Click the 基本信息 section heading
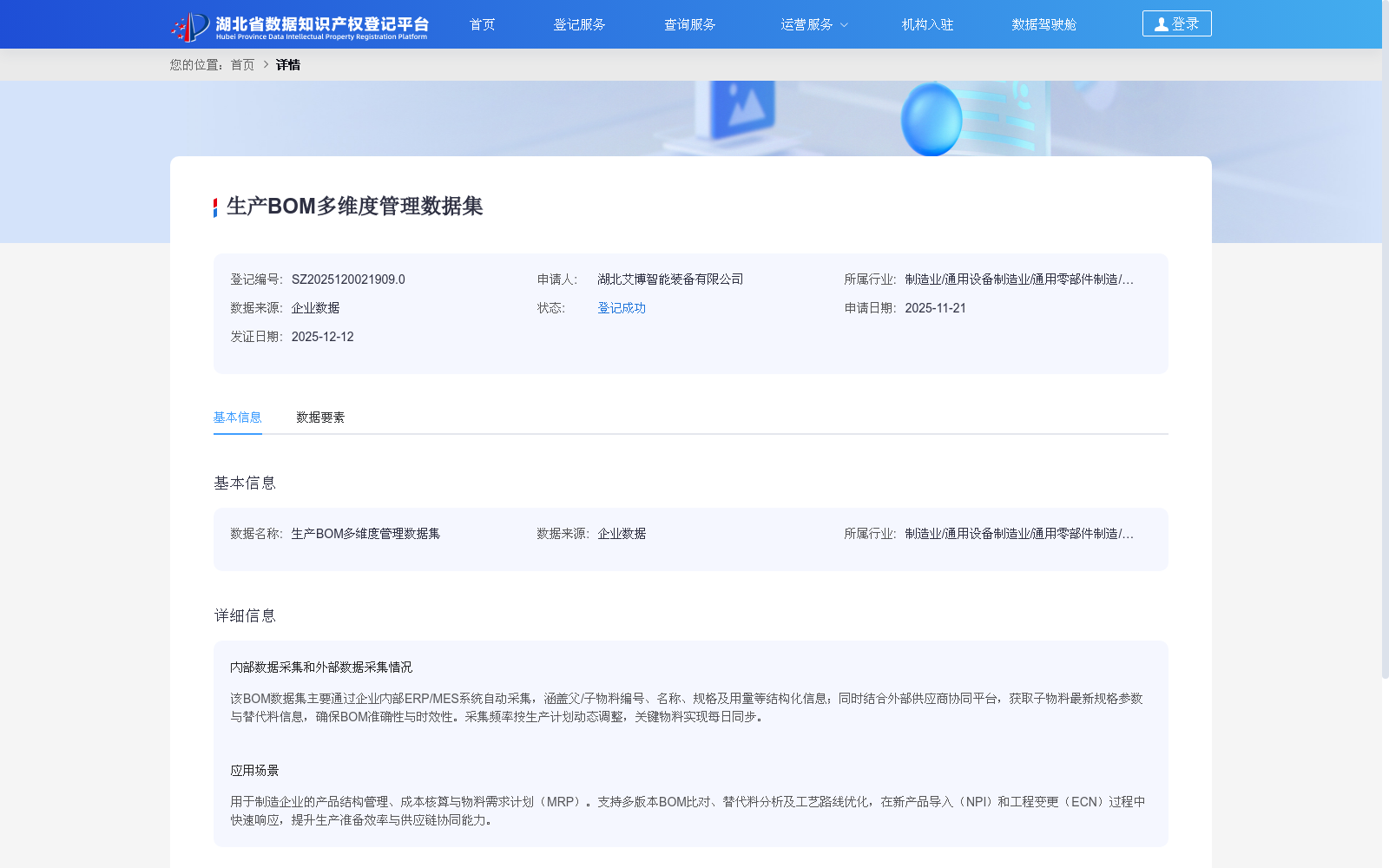Viewport: 1389px width, 868px height. [245, 483]
